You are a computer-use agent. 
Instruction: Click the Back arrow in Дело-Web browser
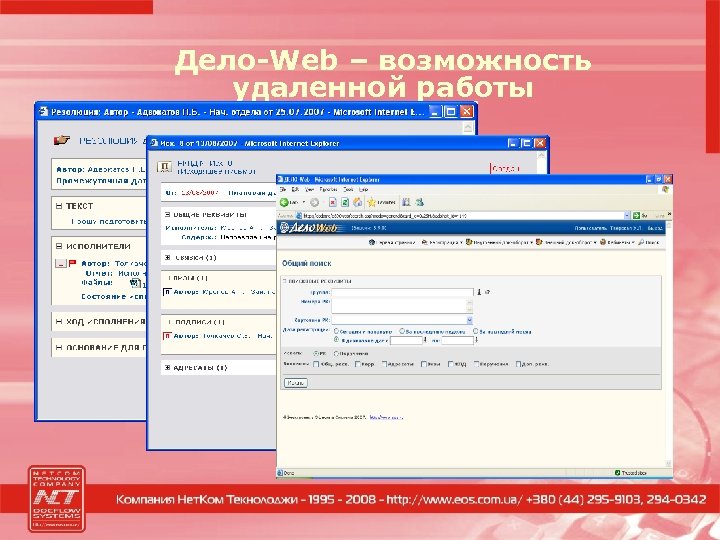[x=284, y=202]
